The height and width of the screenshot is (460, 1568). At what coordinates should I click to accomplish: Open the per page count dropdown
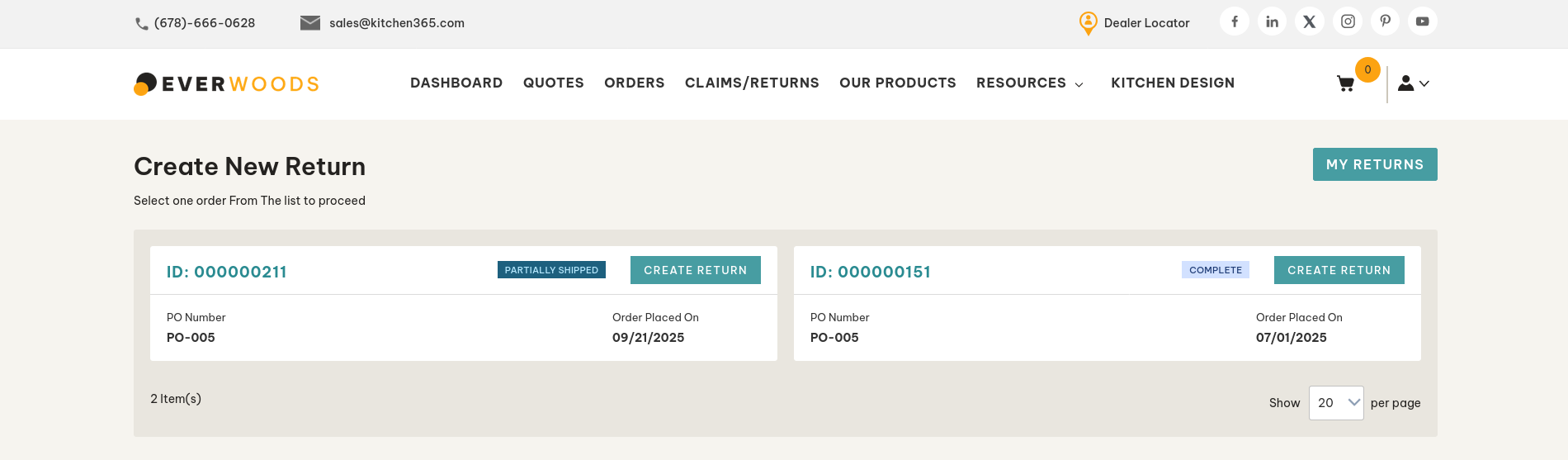tap(1335, 403)
